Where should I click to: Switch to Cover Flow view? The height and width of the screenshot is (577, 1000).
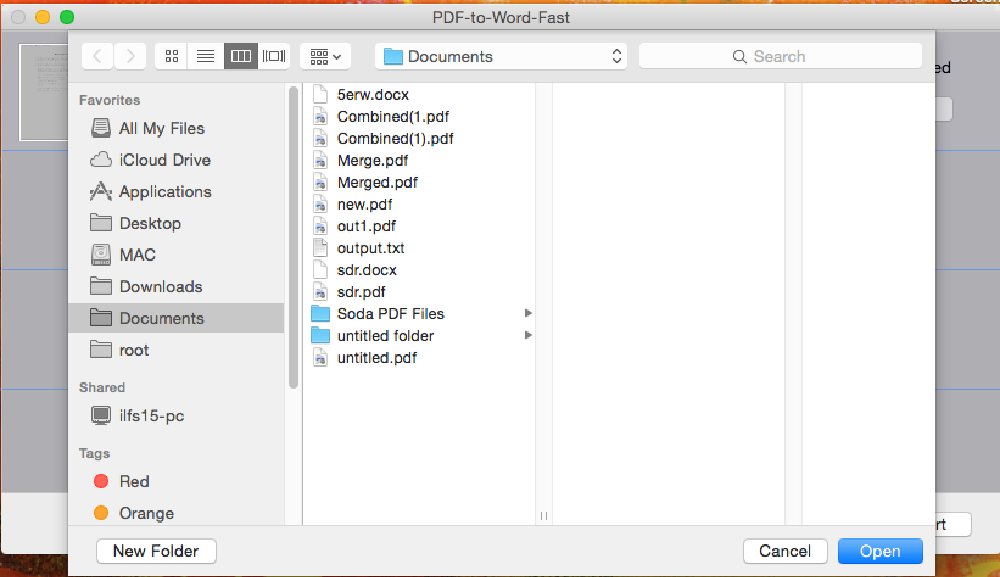pyautogui.click(x=274, y=56)
